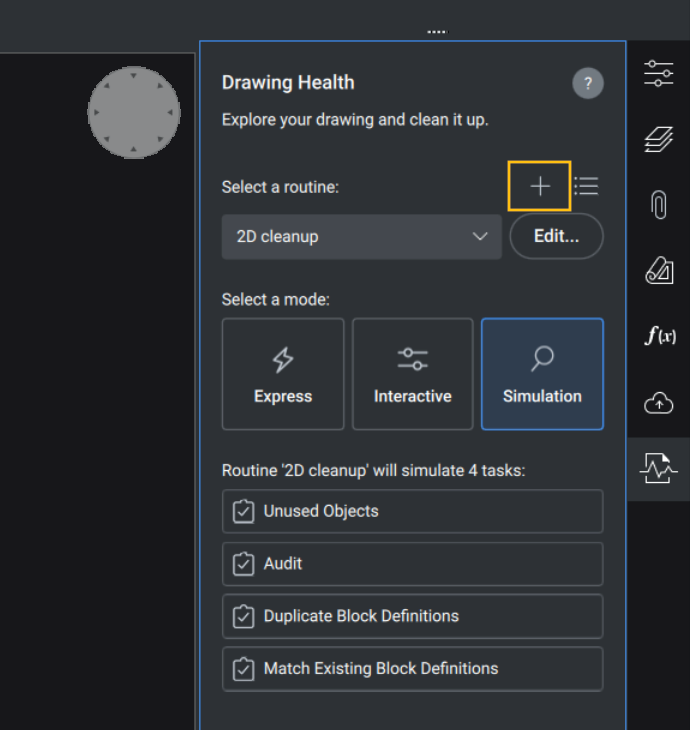Open the Attachments paperclip panel icon
690x730 pixels.
658,204
